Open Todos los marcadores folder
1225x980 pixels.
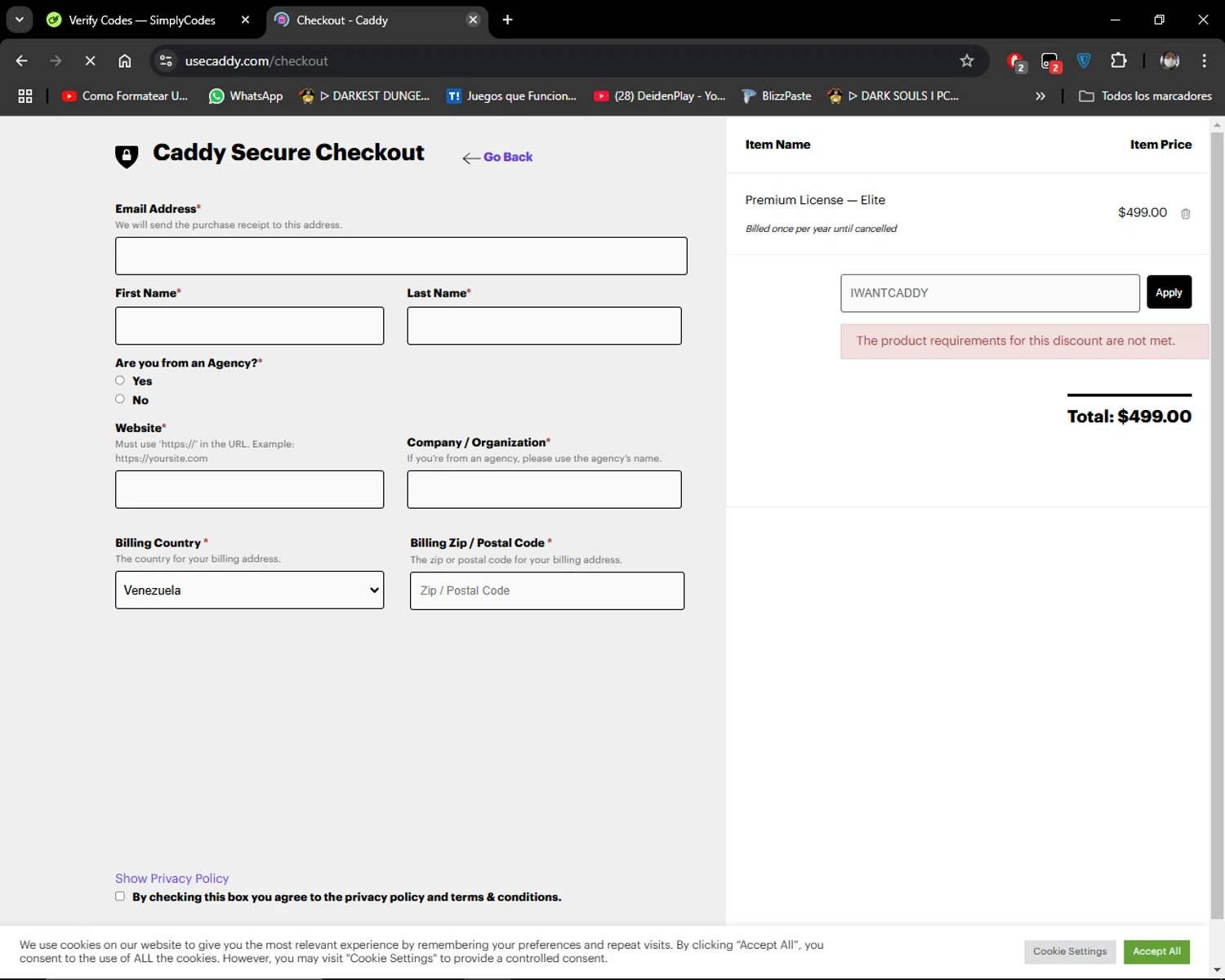(1145, 96)
